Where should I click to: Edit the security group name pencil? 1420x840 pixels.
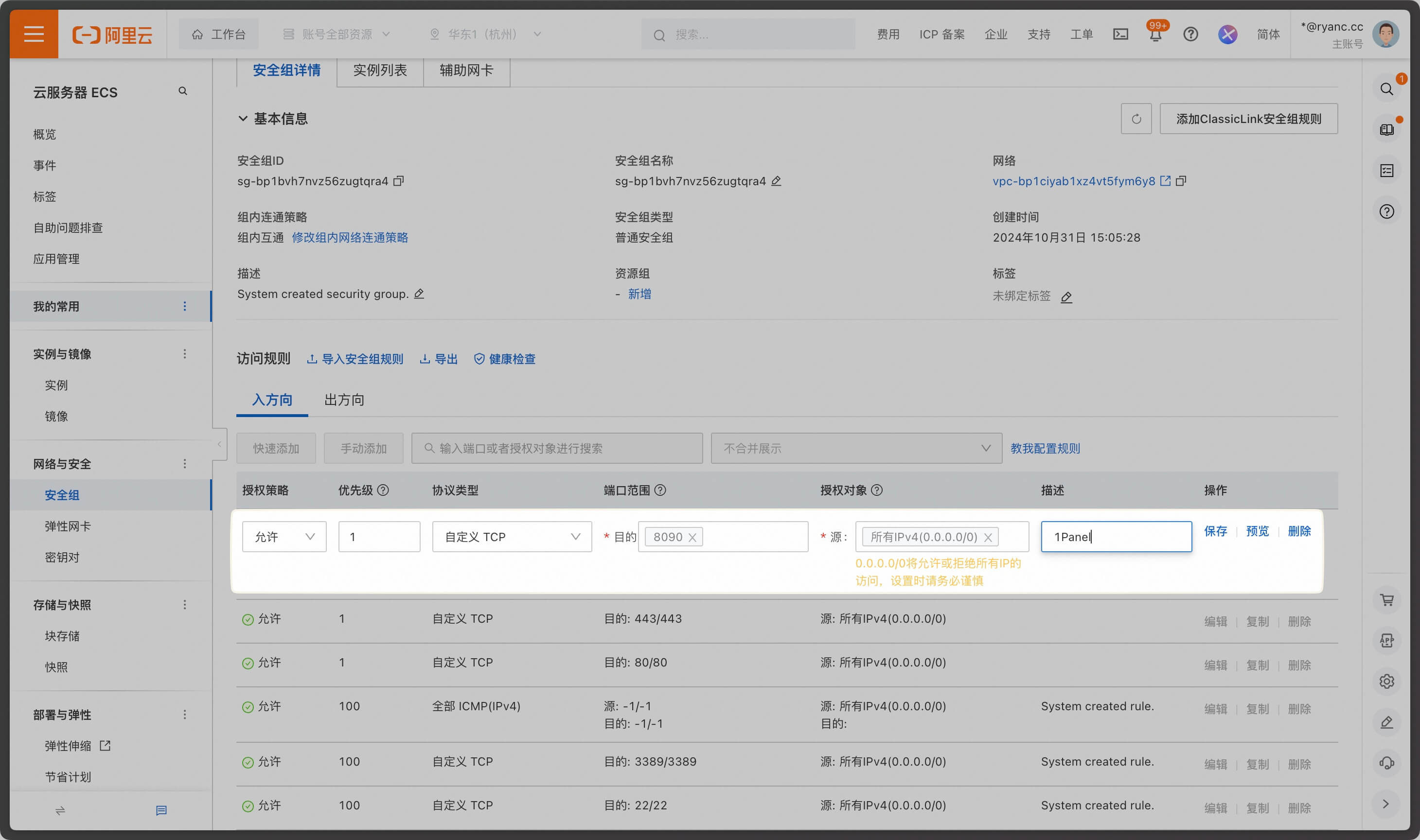pyautogui.click(x=776, y=181)
